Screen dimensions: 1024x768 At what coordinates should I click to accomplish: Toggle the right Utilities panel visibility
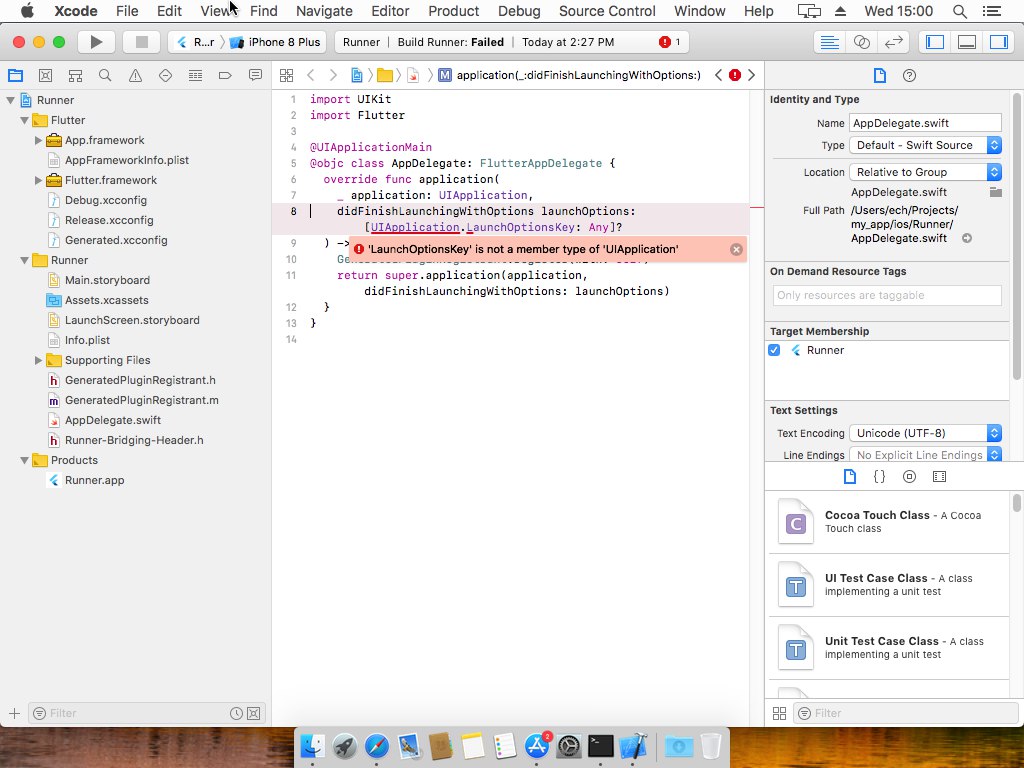point(999,42)
